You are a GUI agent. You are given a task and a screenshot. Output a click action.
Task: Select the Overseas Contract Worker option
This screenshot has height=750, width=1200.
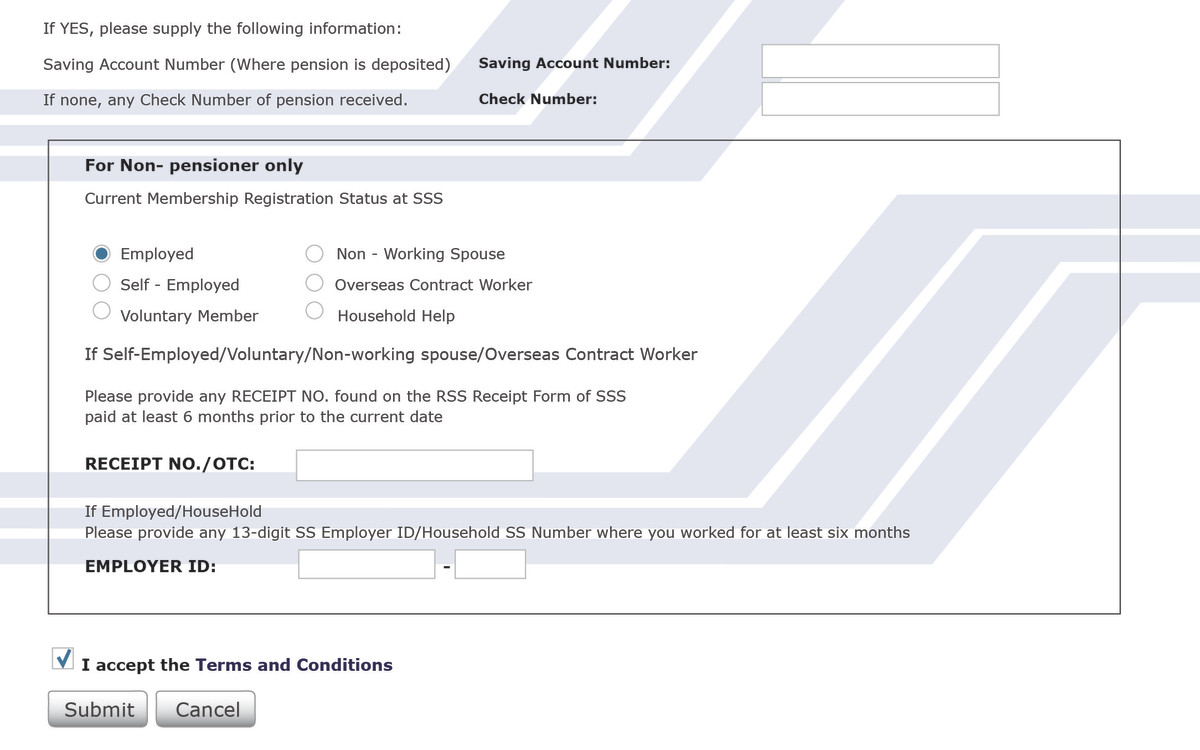point(314,284)
